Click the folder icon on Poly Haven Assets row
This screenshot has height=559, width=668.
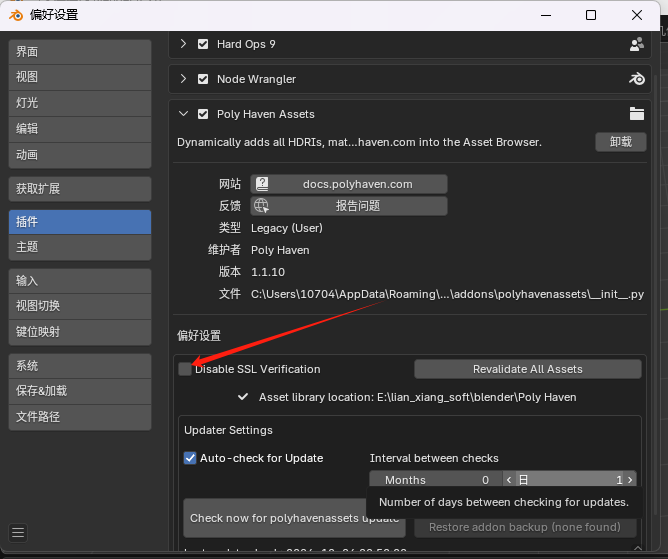(x=637, y=114)
